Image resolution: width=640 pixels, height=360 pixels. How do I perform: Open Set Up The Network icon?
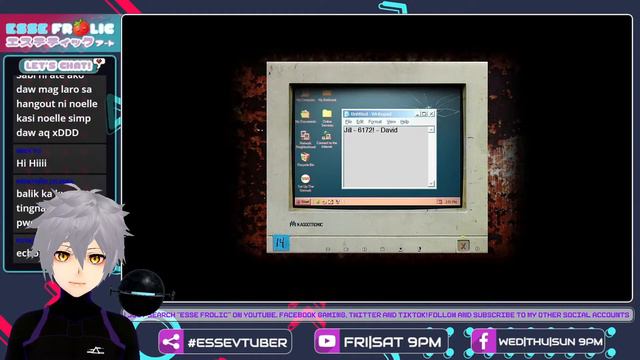(305, 183)
